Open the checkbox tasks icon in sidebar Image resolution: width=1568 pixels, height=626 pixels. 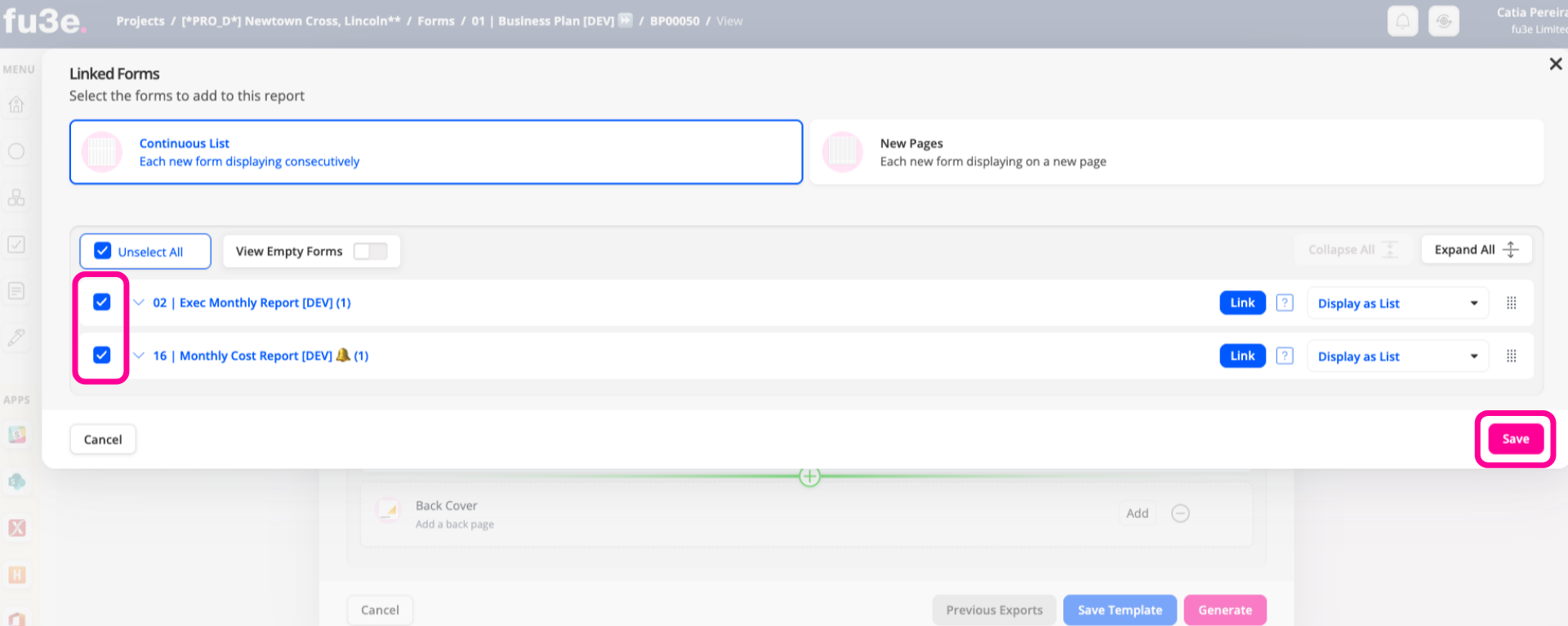coord(16,244)
